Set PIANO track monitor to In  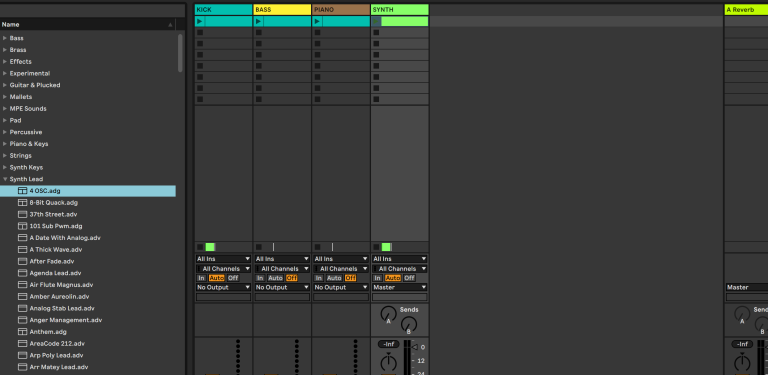click(319, 278)
